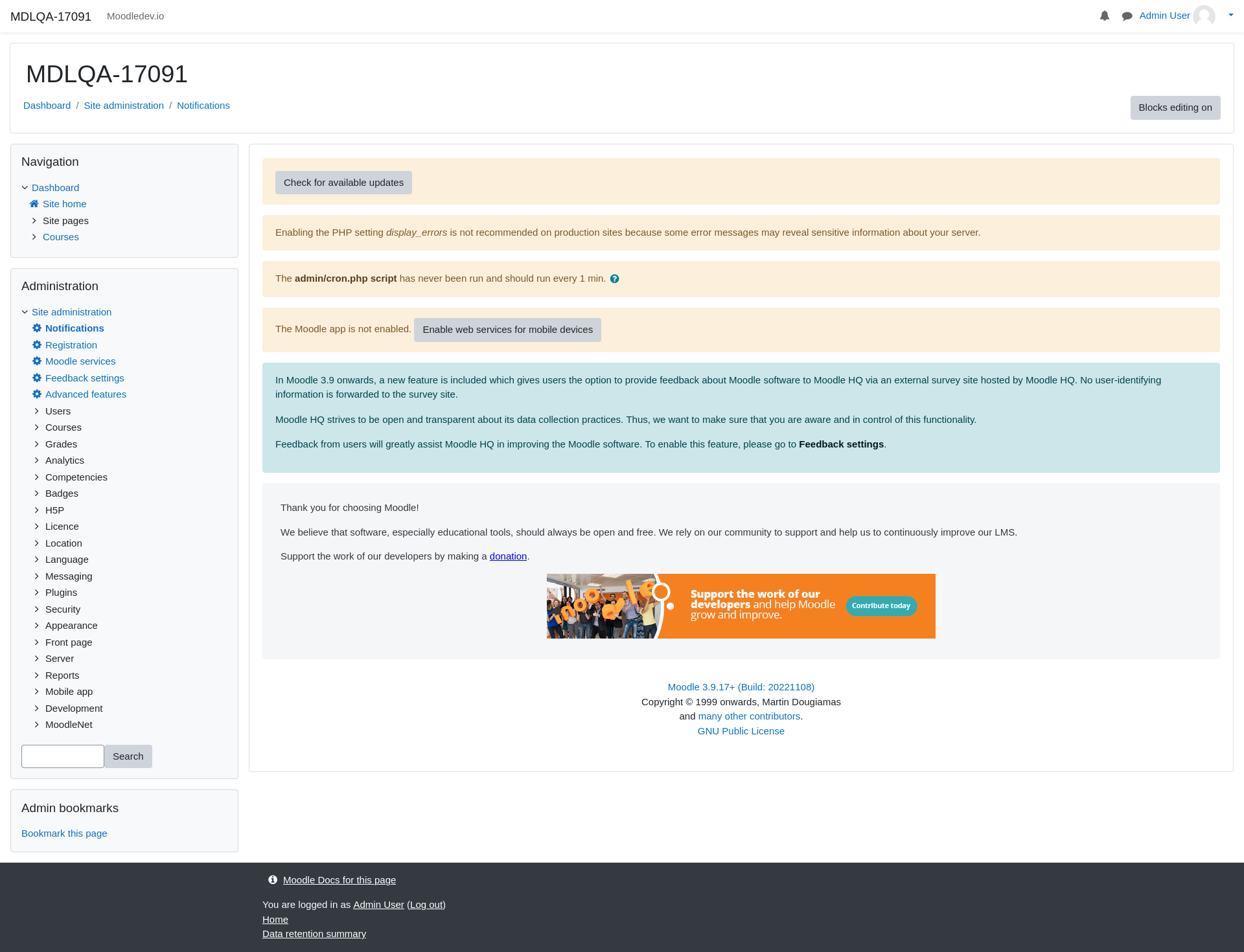Open Front page in administration tree

click(69, 642)
